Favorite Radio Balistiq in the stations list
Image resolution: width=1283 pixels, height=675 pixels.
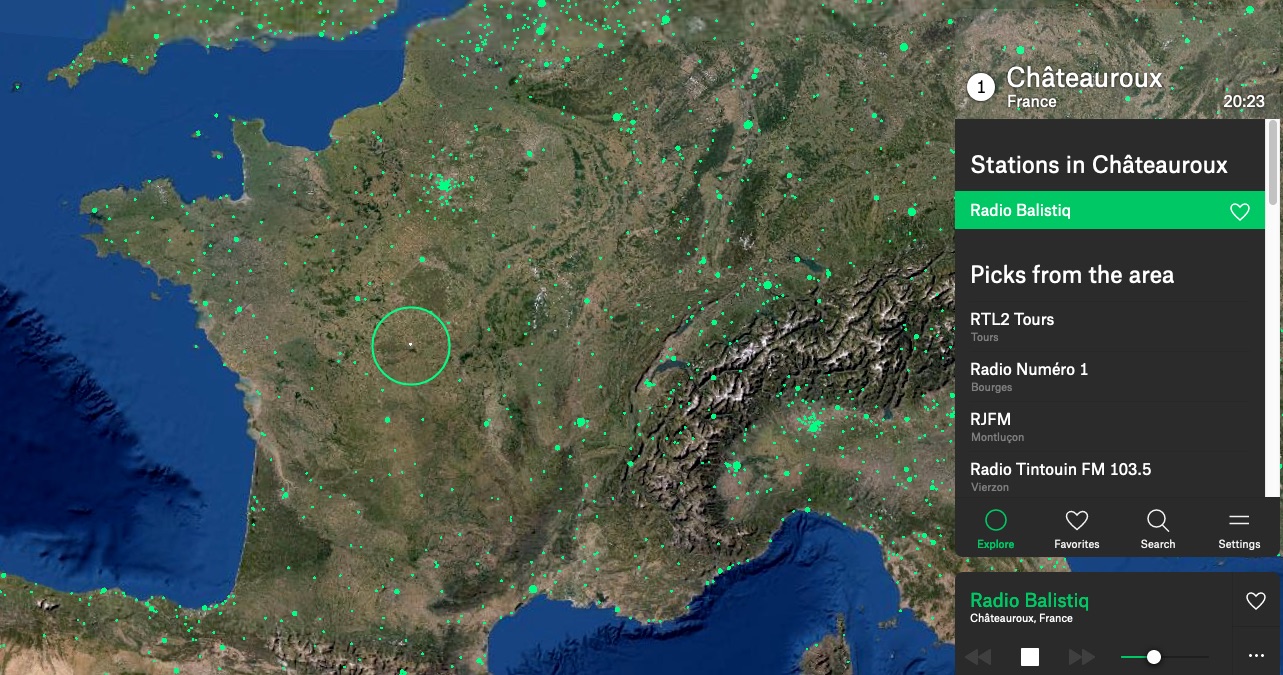tap(1240, 211)
